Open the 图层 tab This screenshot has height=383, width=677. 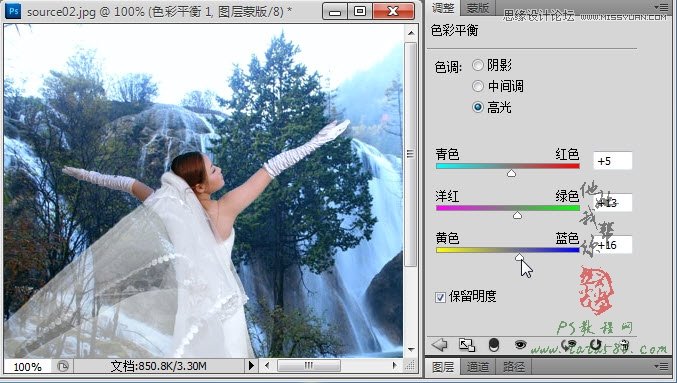click(443, 367)
